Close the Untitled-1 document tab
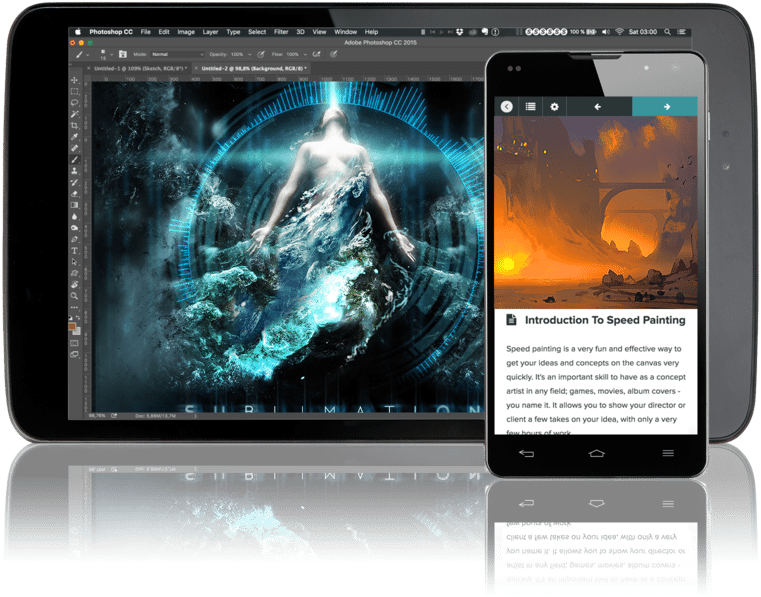The width and height of the screenshot is (761, 597). 88,68
